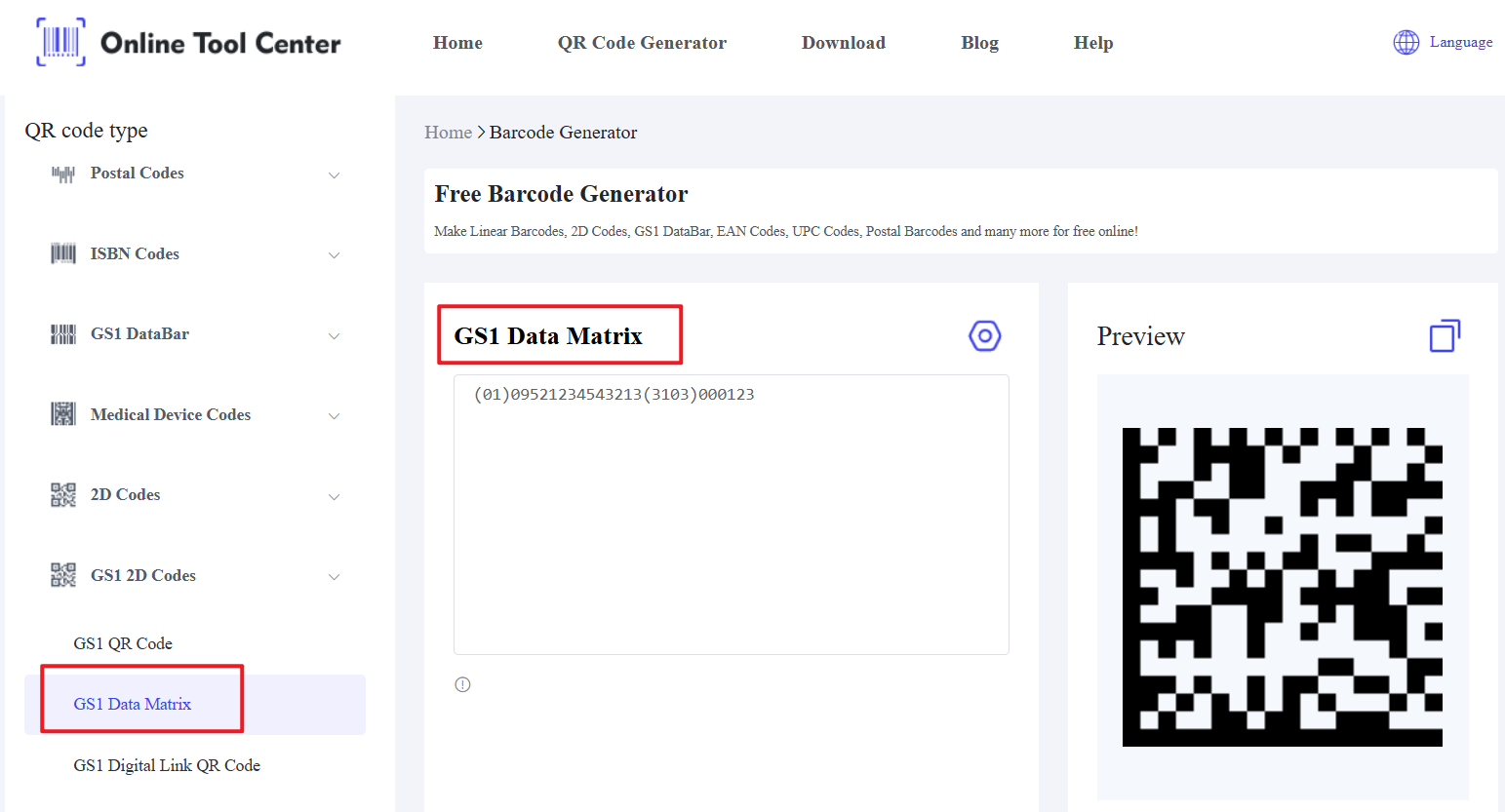Click the GS1 DataBar icon
This screenshot has height=812, width=1505.
pyautogui.click(x=63, y=334)
